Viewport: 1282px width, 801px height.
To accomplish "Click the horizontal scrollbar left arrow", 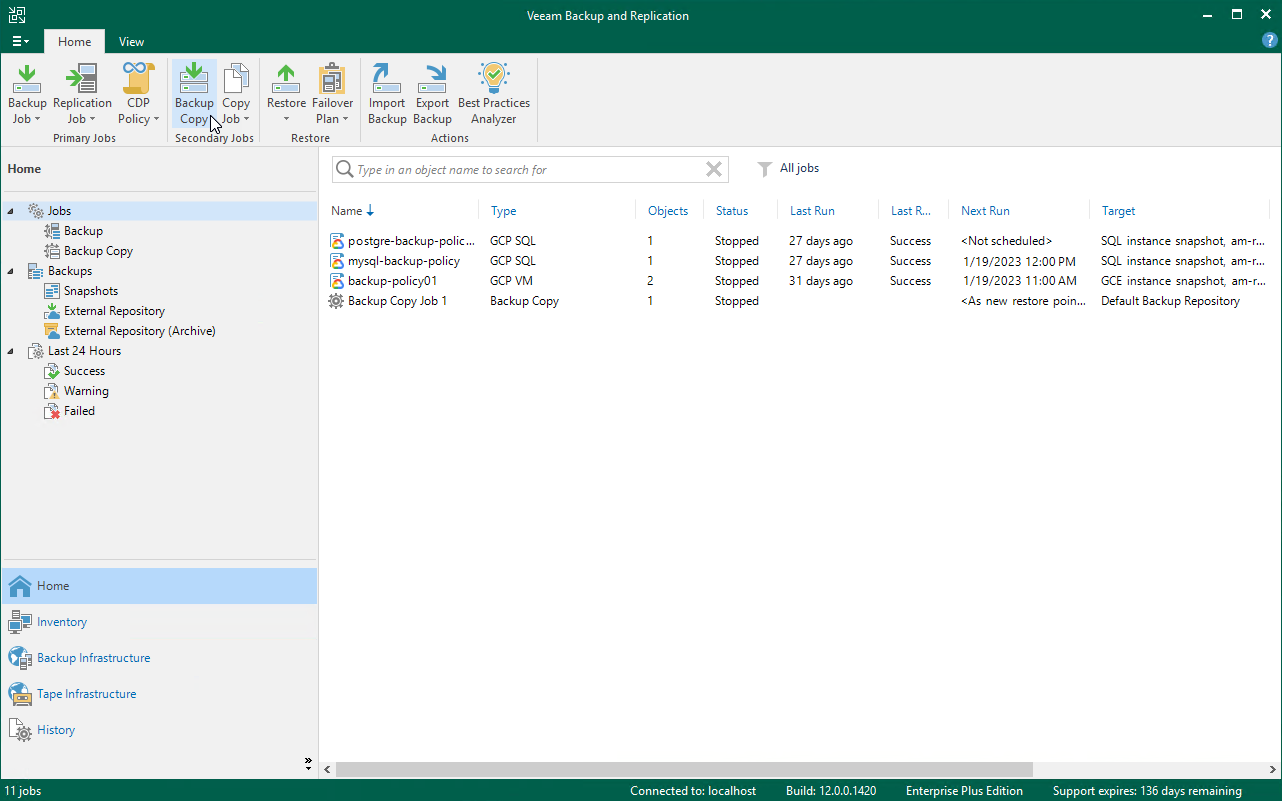I will point(327,769).
